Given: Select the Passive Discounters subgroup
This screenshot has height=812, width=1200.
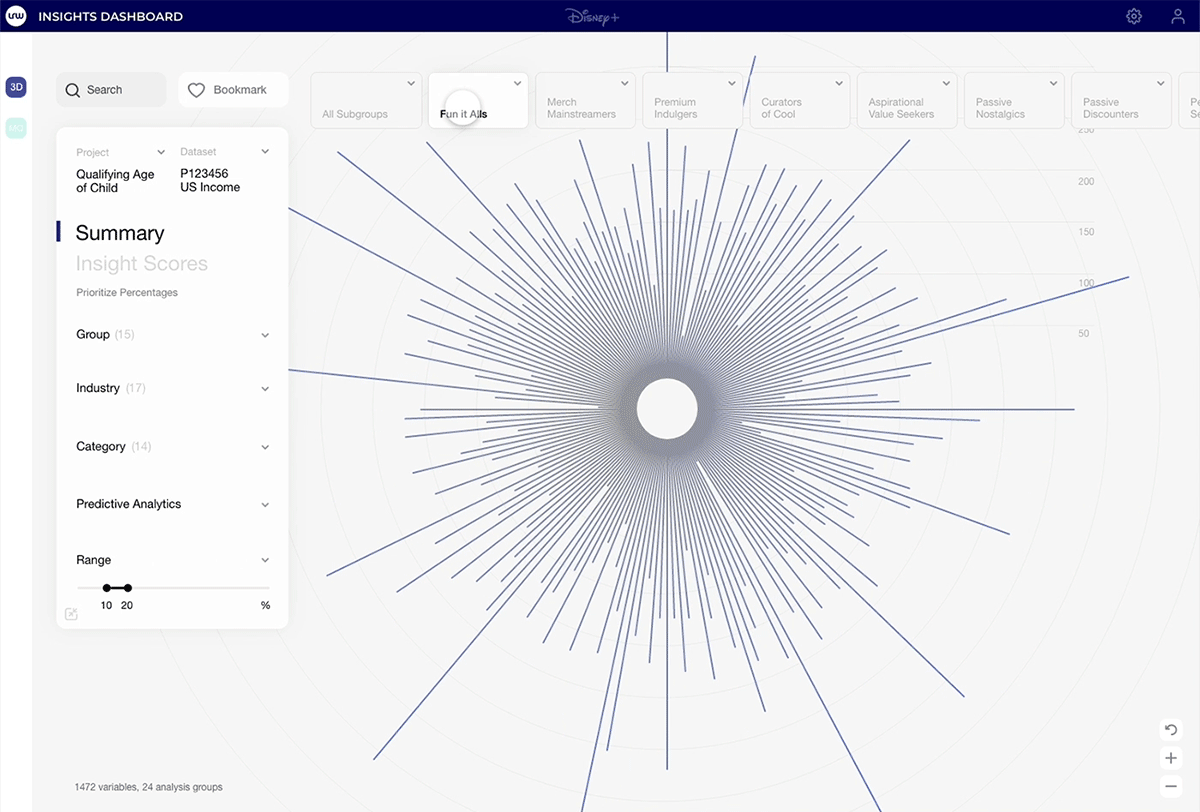Looking at the screenshot, I should coord(1121,100).
